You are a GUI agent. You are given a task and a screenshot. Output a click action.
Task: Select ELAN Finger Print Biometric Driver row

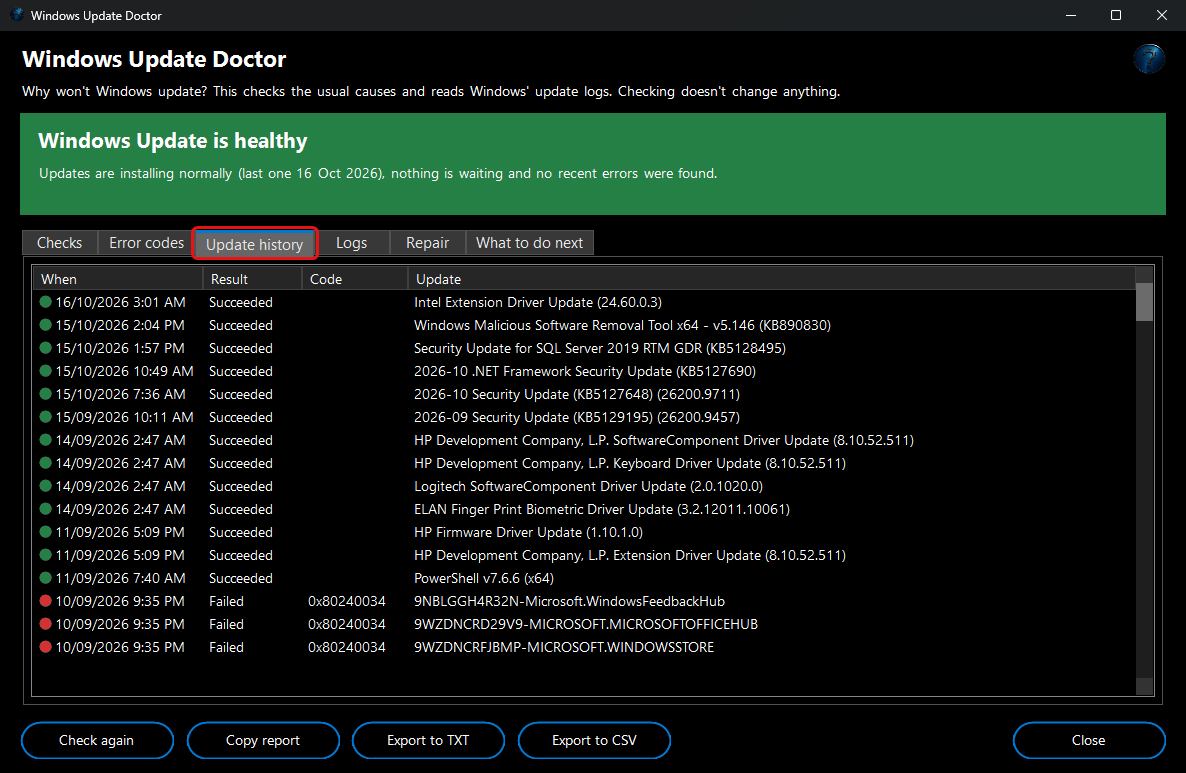584,509
